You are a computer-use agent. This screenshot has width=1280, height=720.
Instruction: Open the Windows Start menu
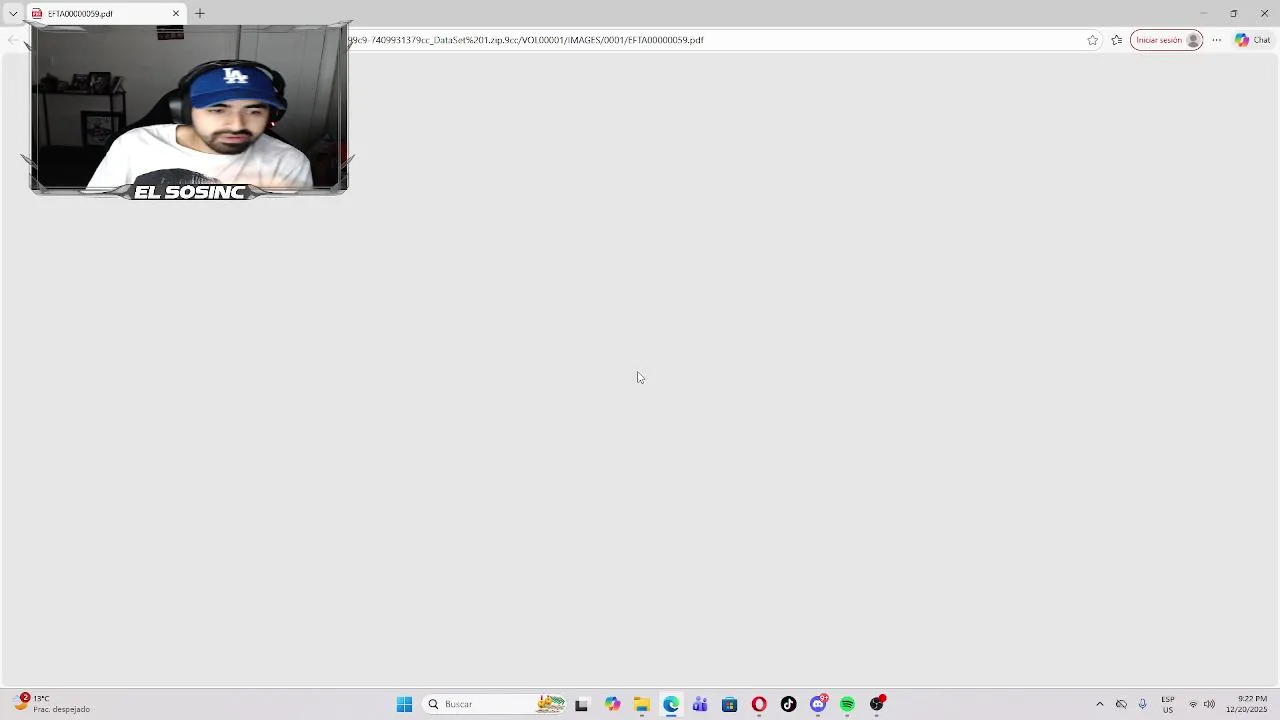click(x=404, y=704)
